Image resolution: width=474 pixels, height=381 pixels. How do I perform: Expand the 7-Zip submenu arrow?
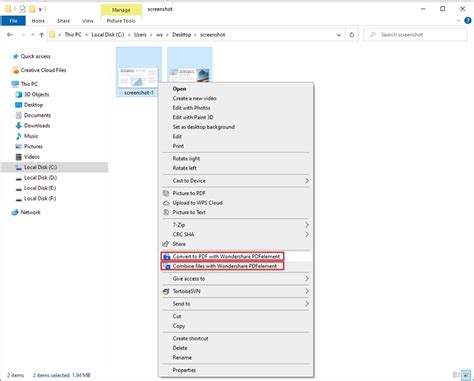tap(307, 225)
